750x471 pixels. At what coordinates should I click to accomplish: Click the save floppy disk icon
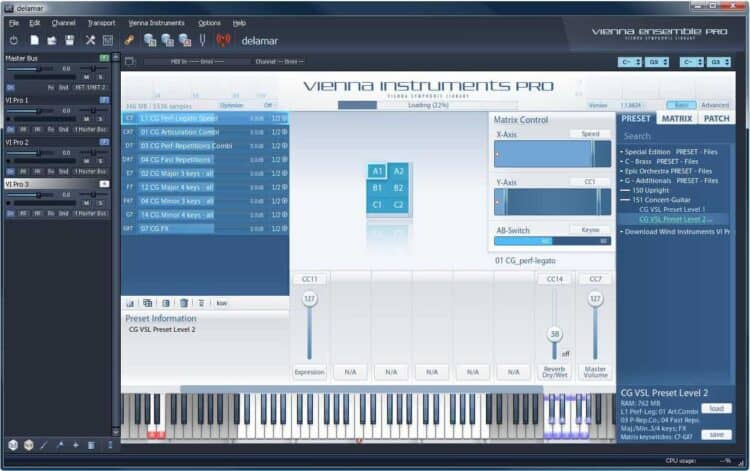(70, 40)
